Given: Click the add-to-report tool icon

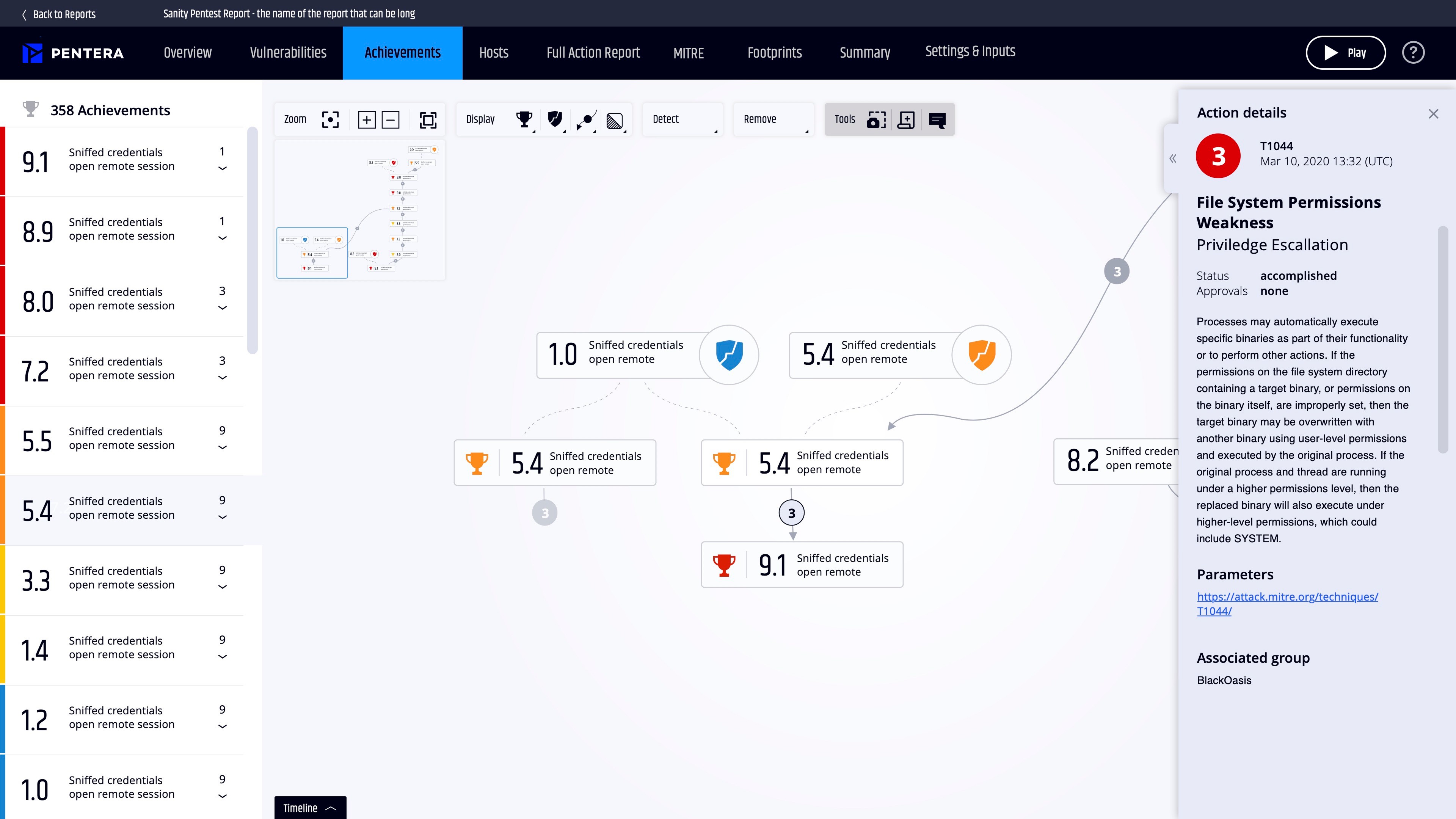Looking at the screenshot, I should pyautogui.click(x=906, y=120).
